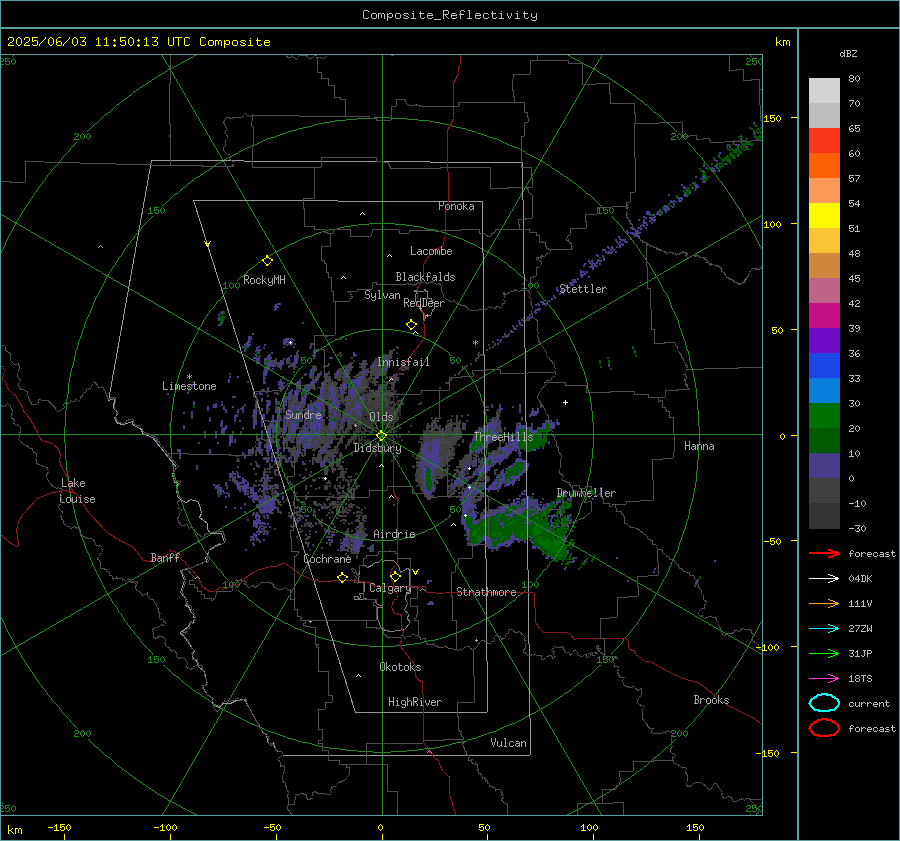Click the Ponoka city label
Screen dimensions: 900x841
pyautogui.click(x=456, y=206)
